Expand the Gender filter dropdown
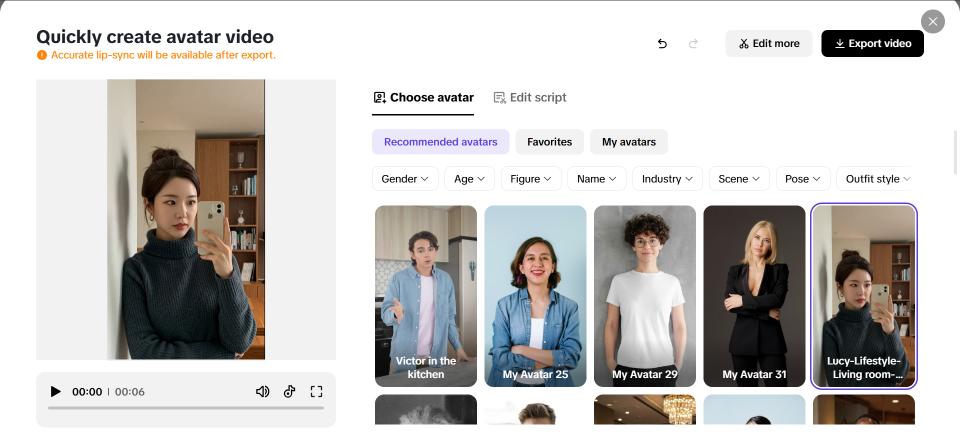The width and height of the screenshot is (960, 445). [404, 179]
